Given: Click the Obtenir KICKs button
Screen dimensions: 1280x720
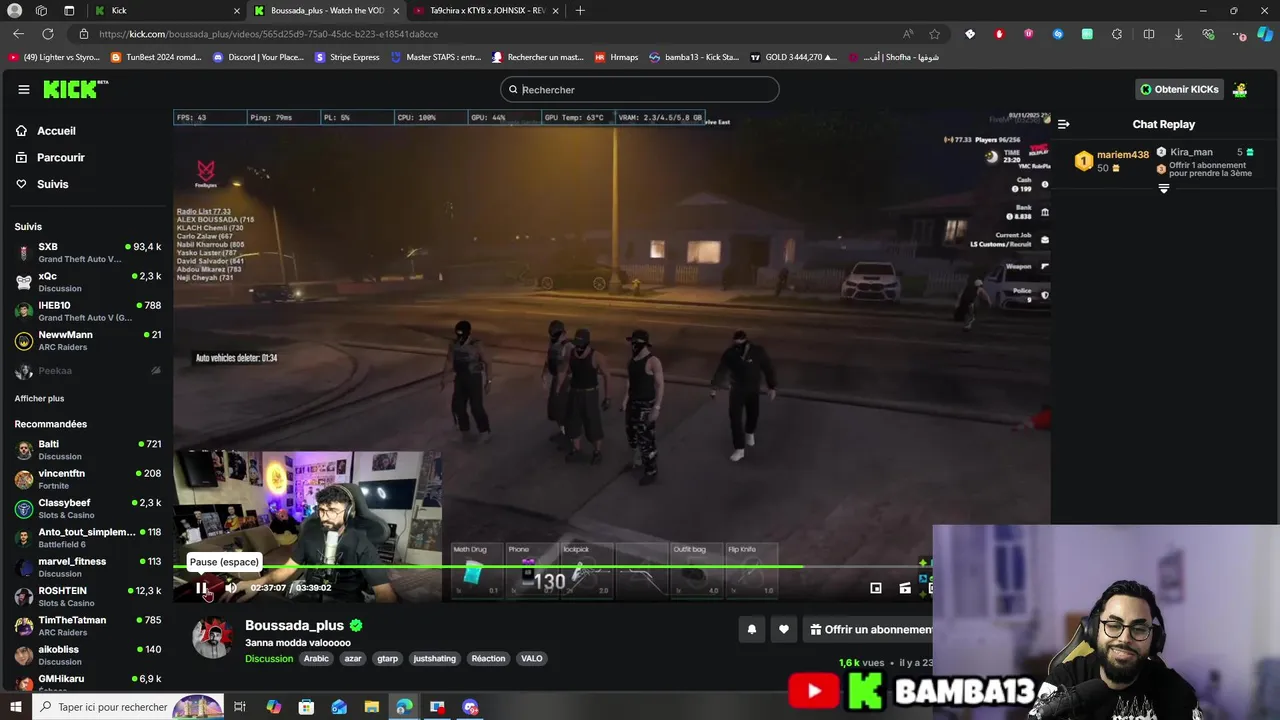Looking at the screenshot, I should coord(1180,89).
